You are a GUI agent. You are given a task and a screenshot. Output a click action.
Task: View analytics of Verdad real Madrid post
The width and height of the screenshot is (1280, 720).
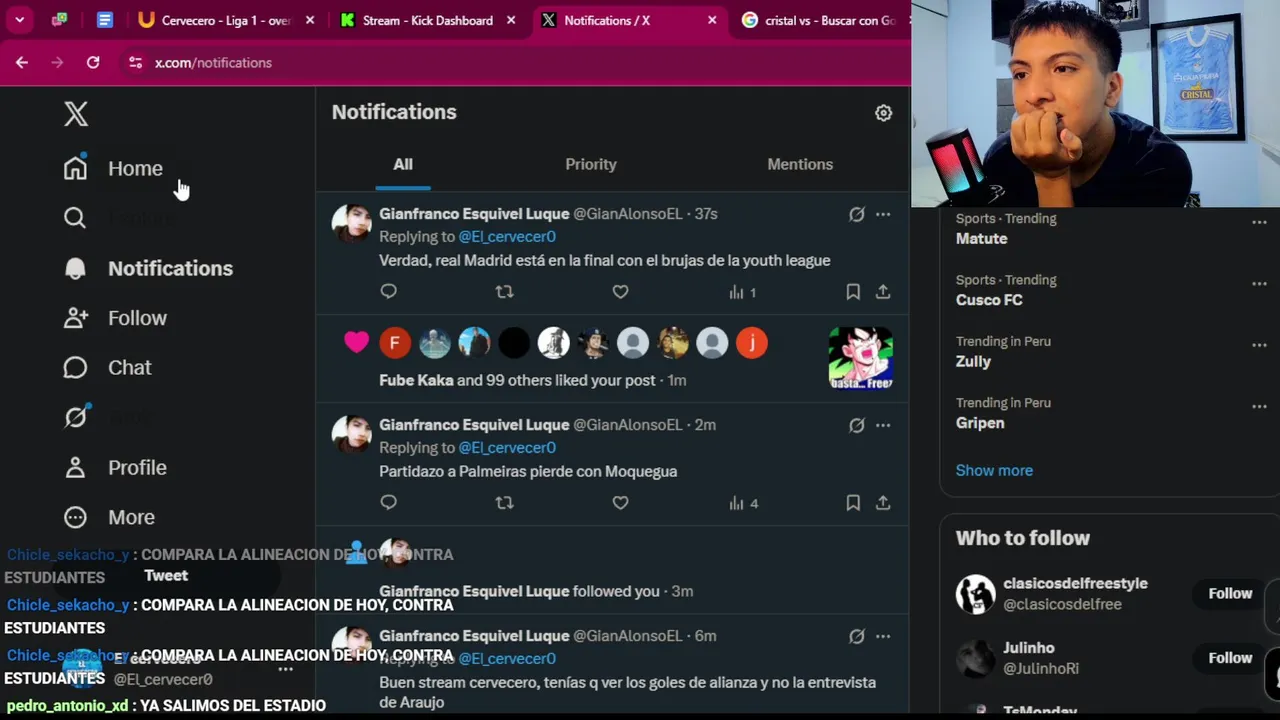pos(742,292)
